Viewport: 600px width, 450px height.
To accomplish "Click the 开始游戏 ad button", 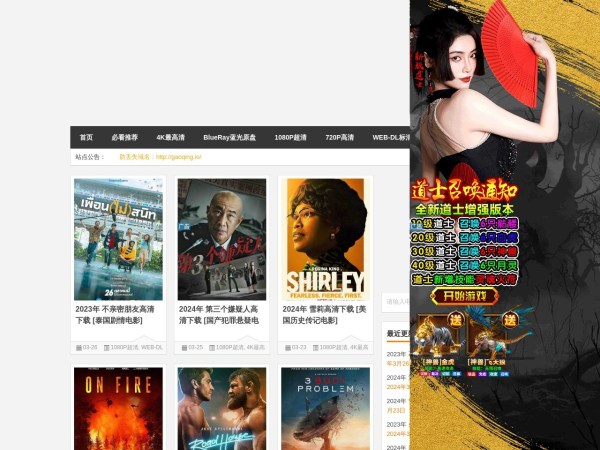I will pyautogui.click(x=465, y=296).
